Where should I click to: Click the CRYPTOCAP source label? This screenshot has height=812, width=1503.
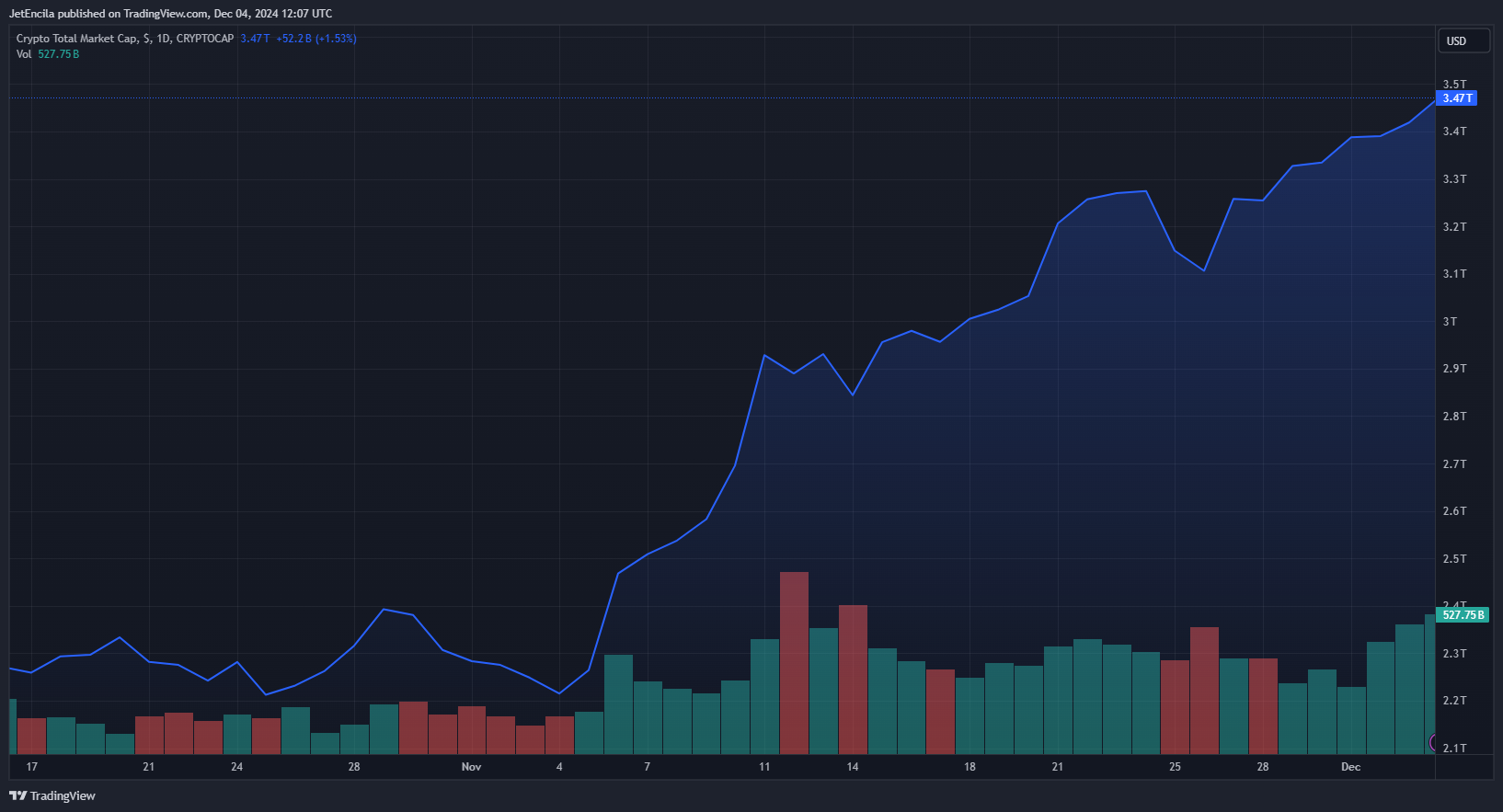(x=205, y=39)
